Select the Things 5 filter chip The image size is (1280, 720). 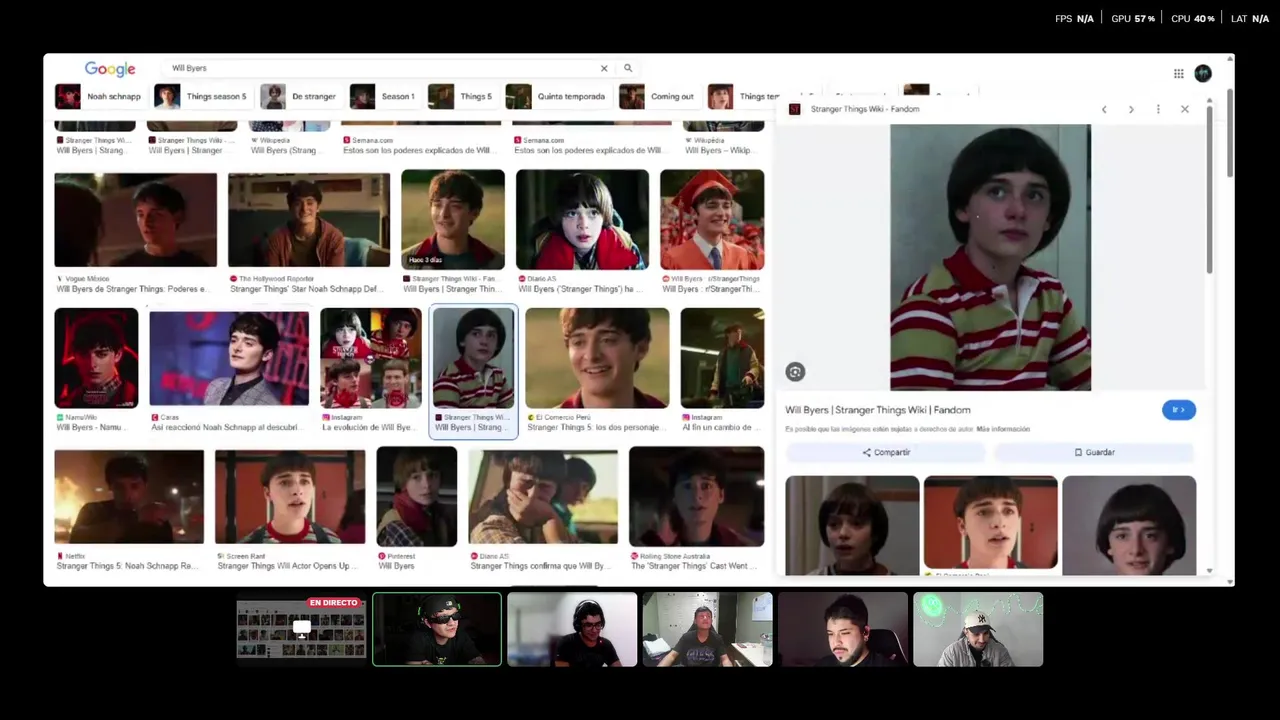[x=461, y=96]
